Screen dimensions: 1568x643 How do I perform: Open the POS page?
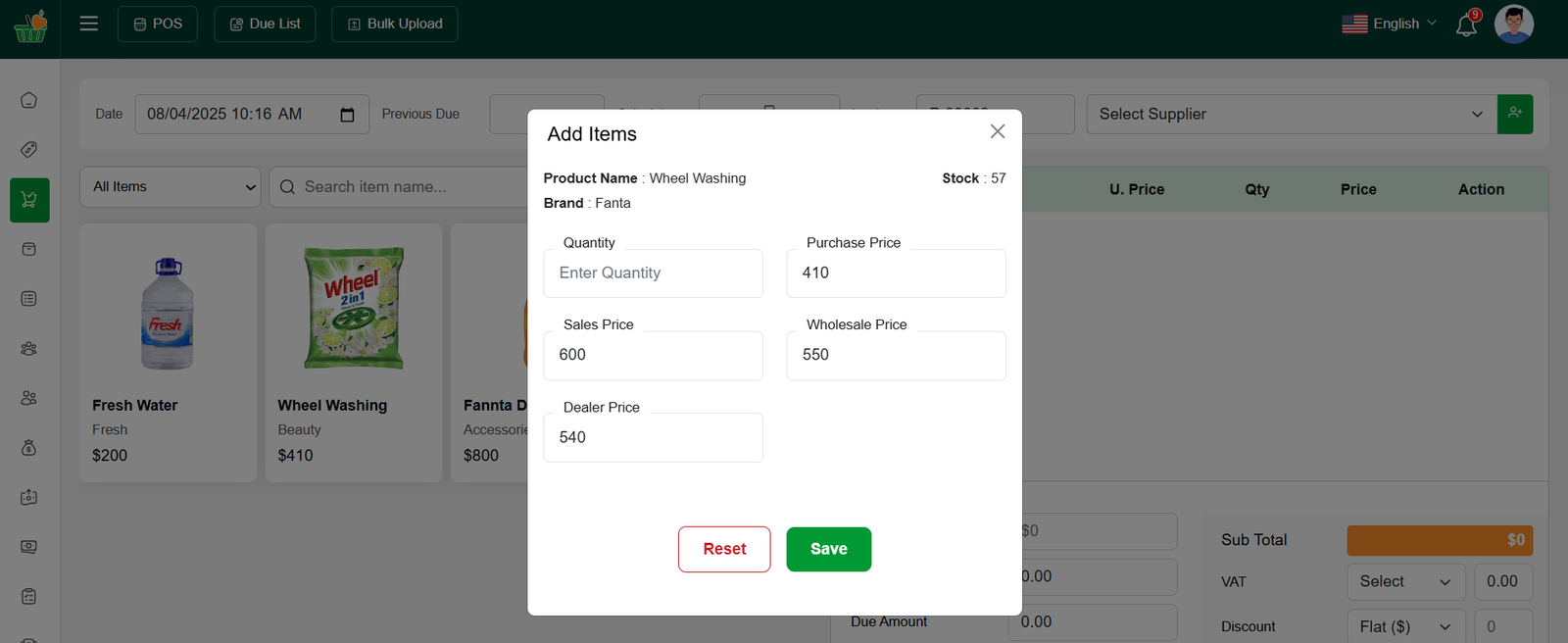(158, 24)
